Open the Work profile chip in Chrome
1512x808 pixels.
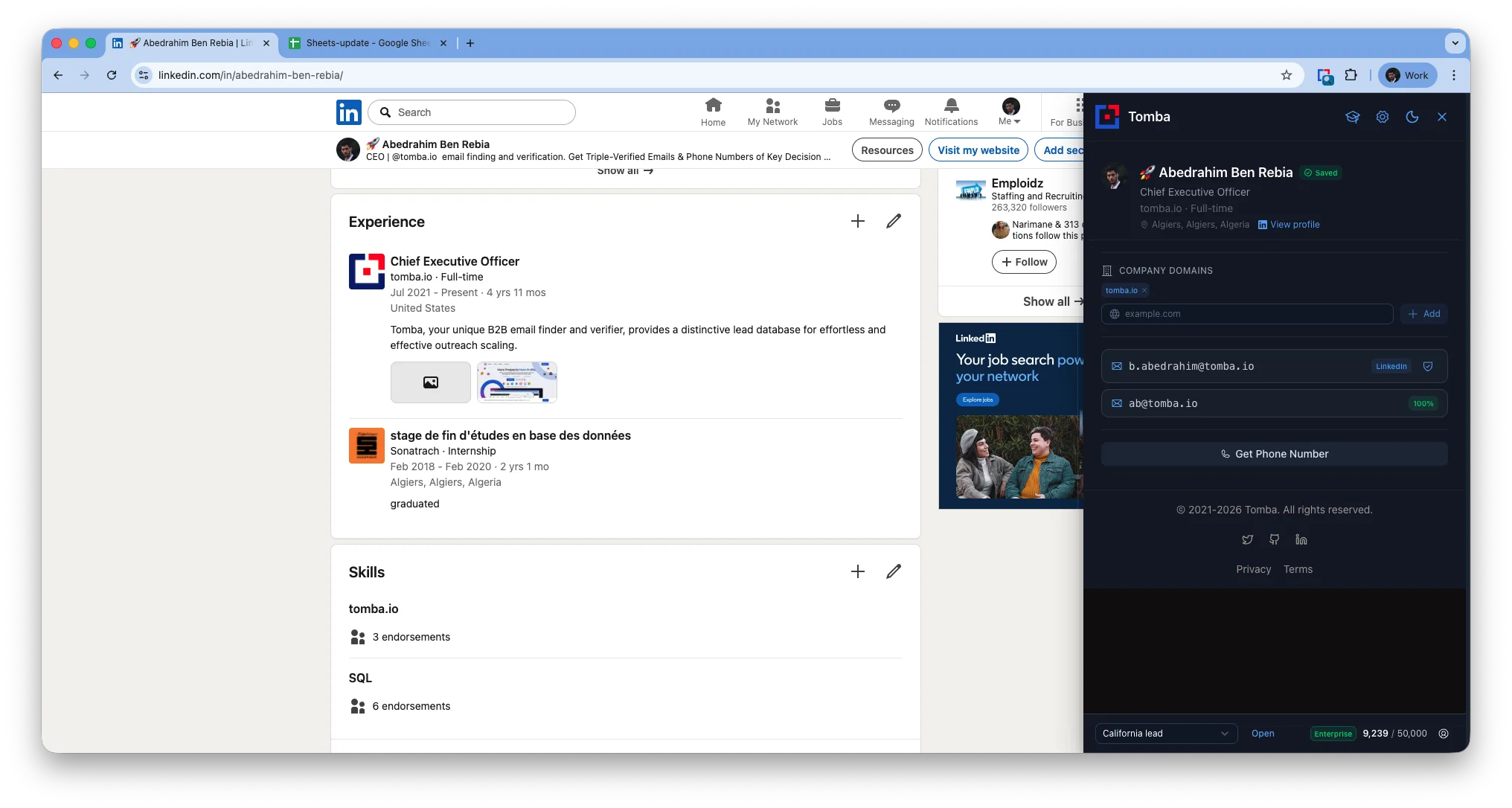click(1407, 75)
